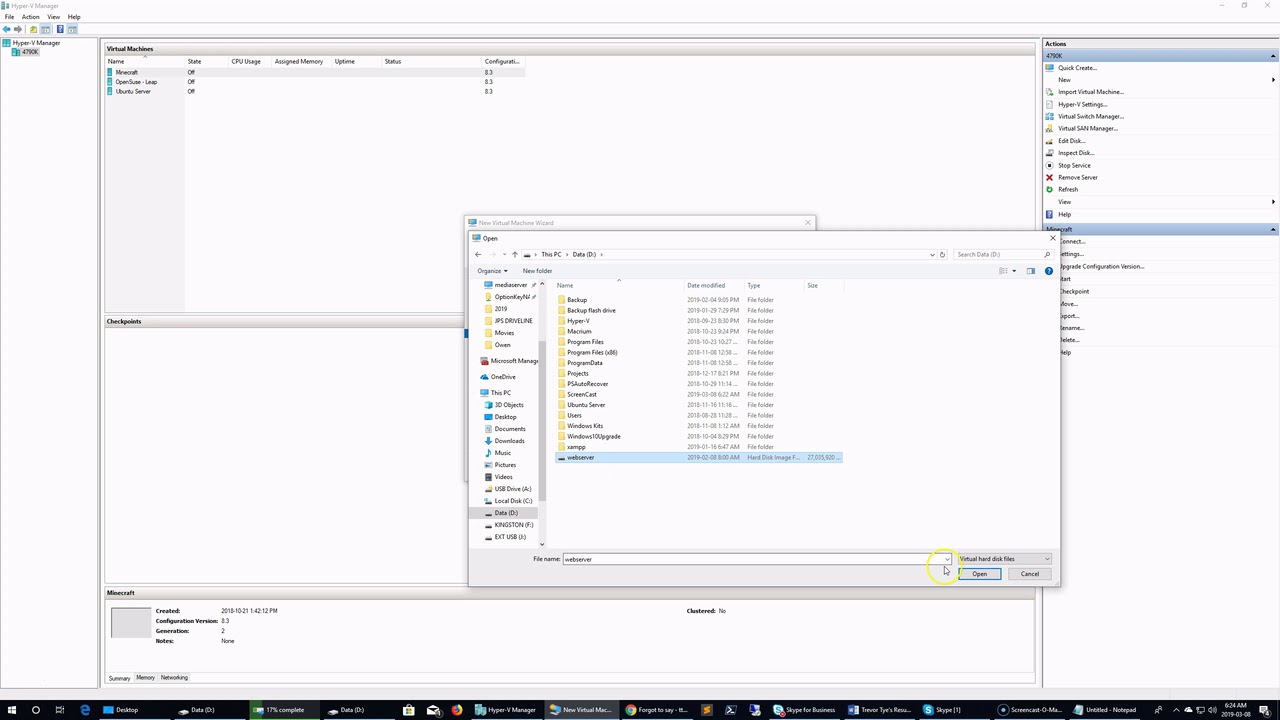Open Skype for Business from taskbar
This screenshot has height=720, width=1280.
(x=804, y=710)
